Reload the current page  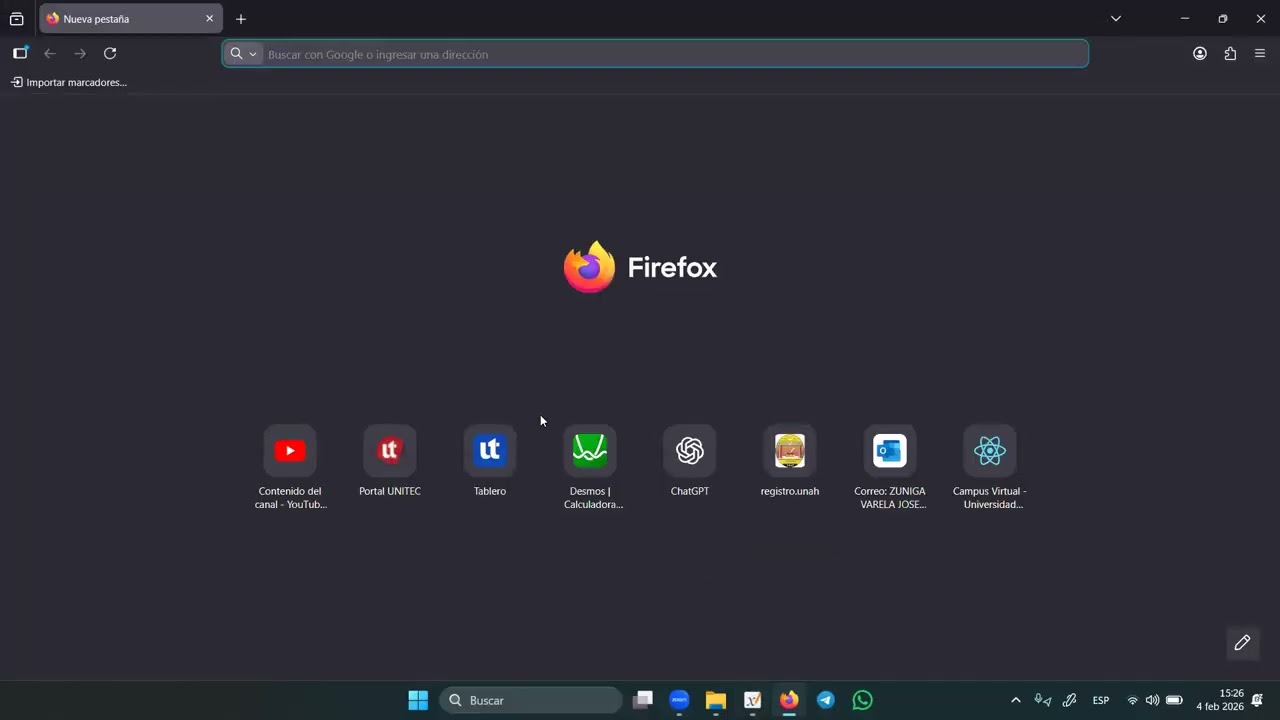click(110, 53)
